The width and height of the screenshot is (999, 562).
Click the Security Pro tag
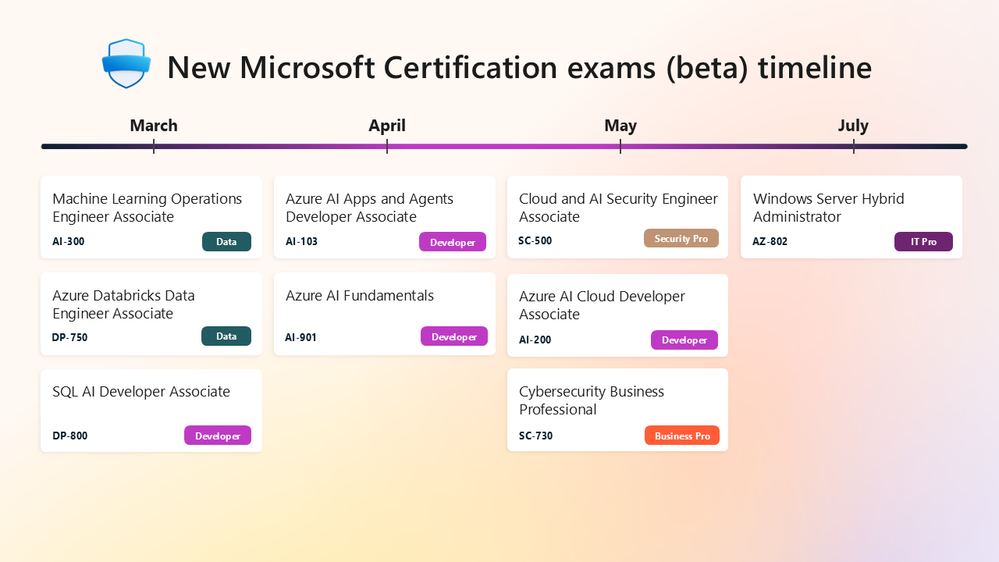point(681,238)
